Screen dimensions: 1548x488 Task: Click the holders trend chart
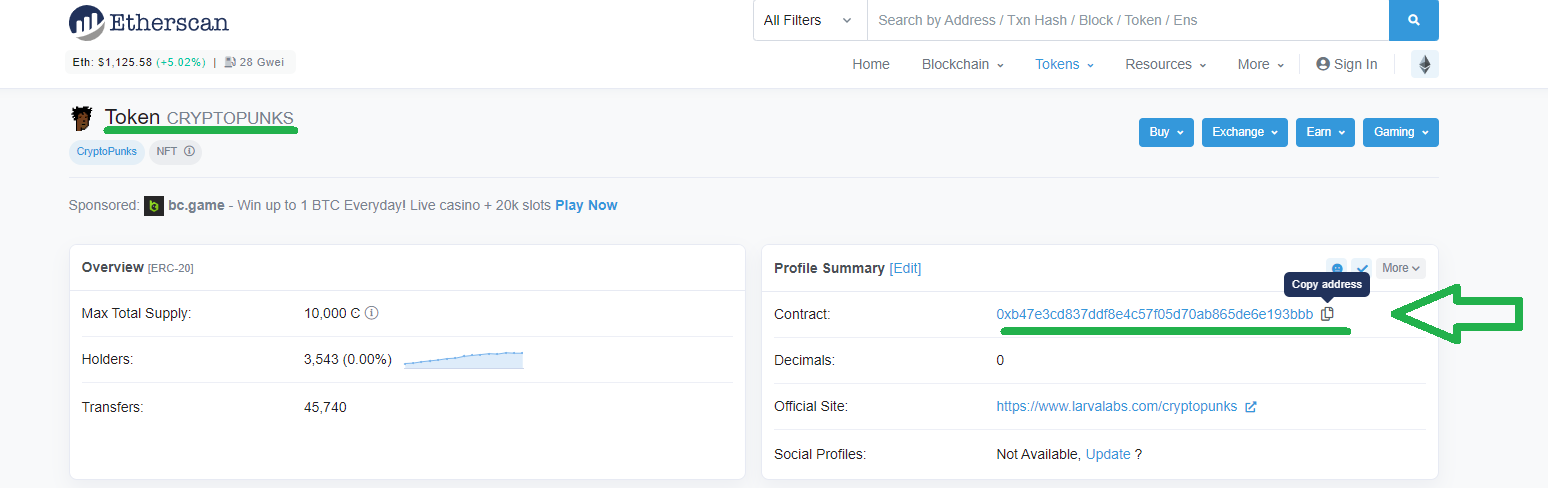(463, 360)
